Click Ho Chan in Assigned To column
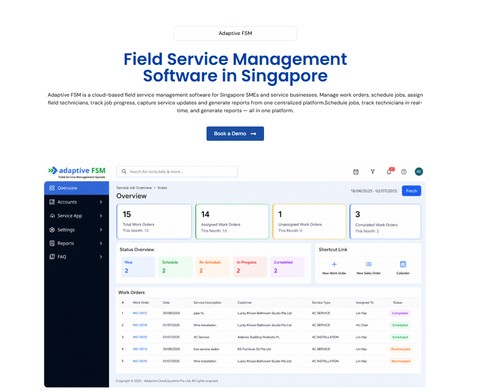The image size is (500, 391). point(362,325)
